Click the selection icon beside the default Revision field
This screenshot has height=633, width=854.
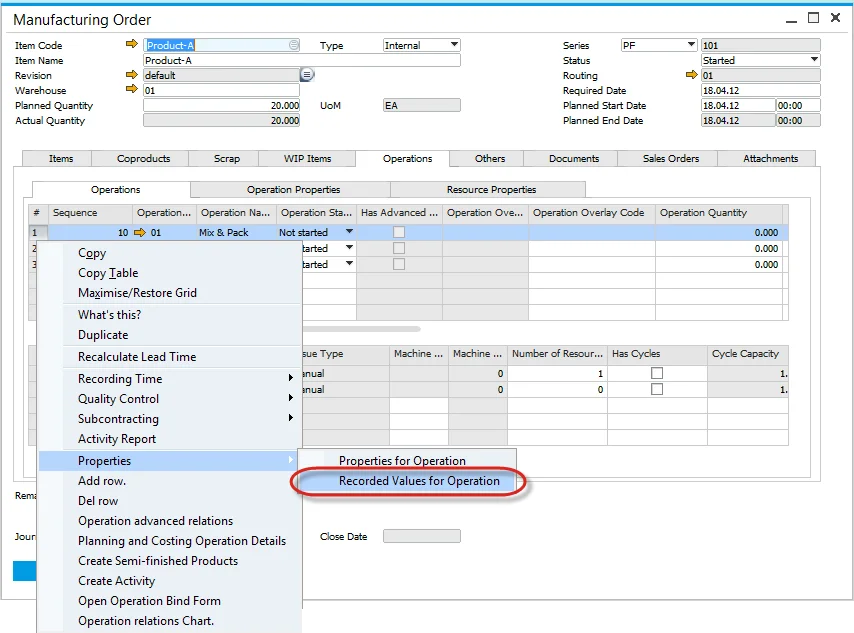[307, 74]
